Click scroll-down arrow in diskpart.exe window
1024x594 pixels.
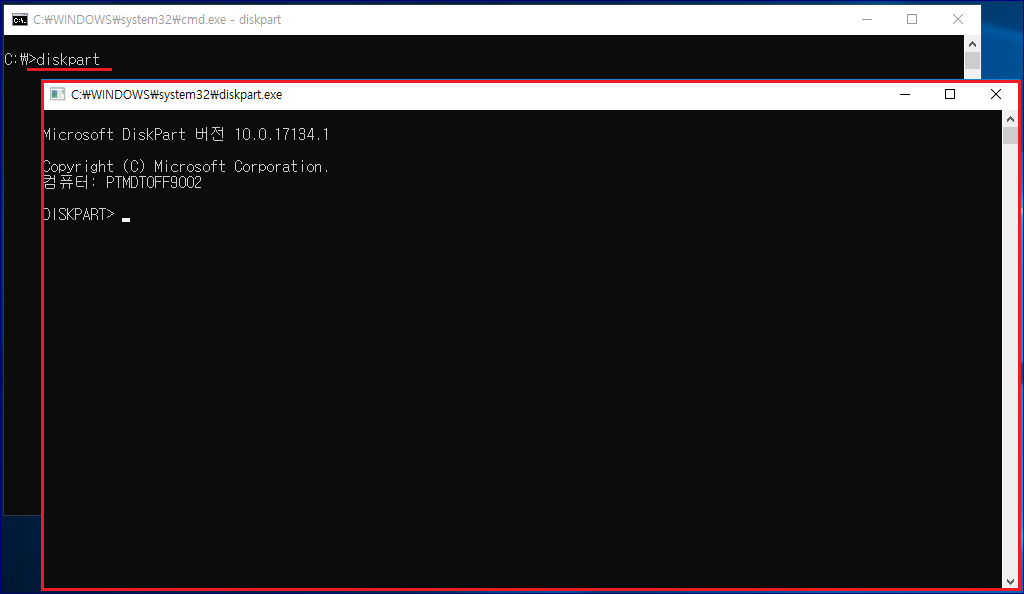(1010, 581)
